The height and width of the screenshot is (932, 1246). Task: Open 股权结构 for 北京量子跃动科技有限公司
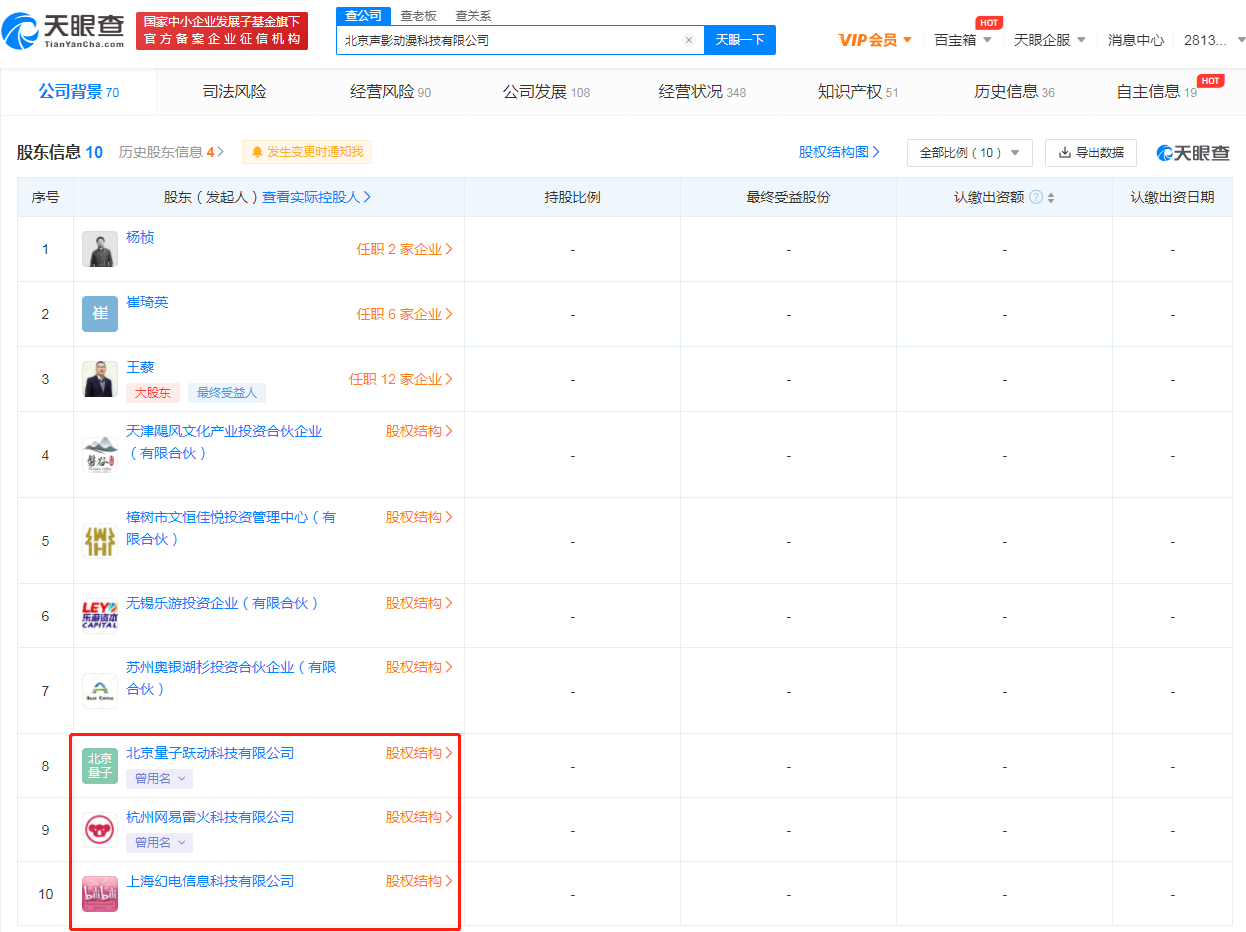[420, 753]
